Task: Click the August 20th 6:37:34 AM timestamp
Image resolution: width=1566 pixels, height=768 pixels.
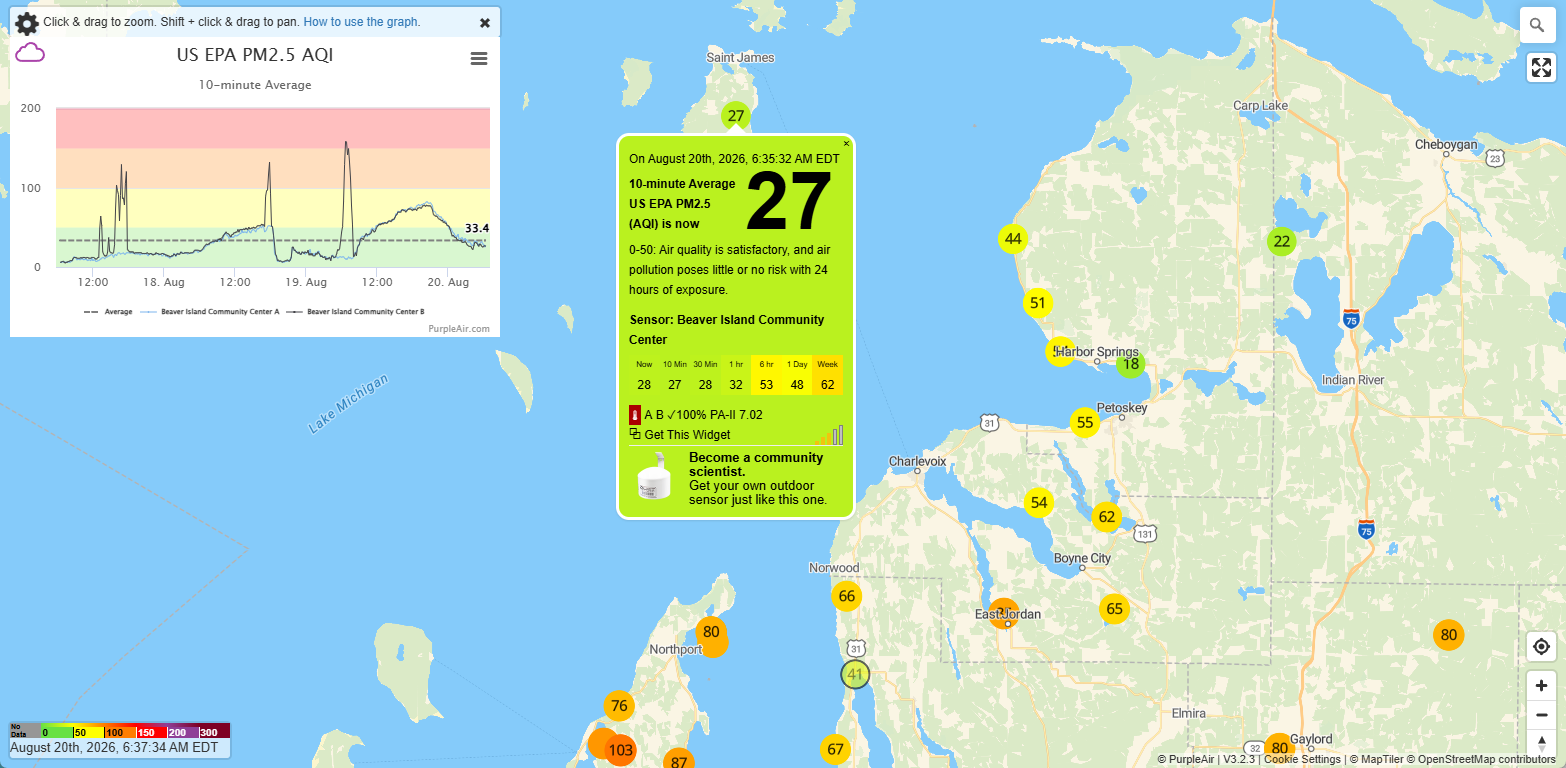Action: pyautogui.click(x=114, y=747)
